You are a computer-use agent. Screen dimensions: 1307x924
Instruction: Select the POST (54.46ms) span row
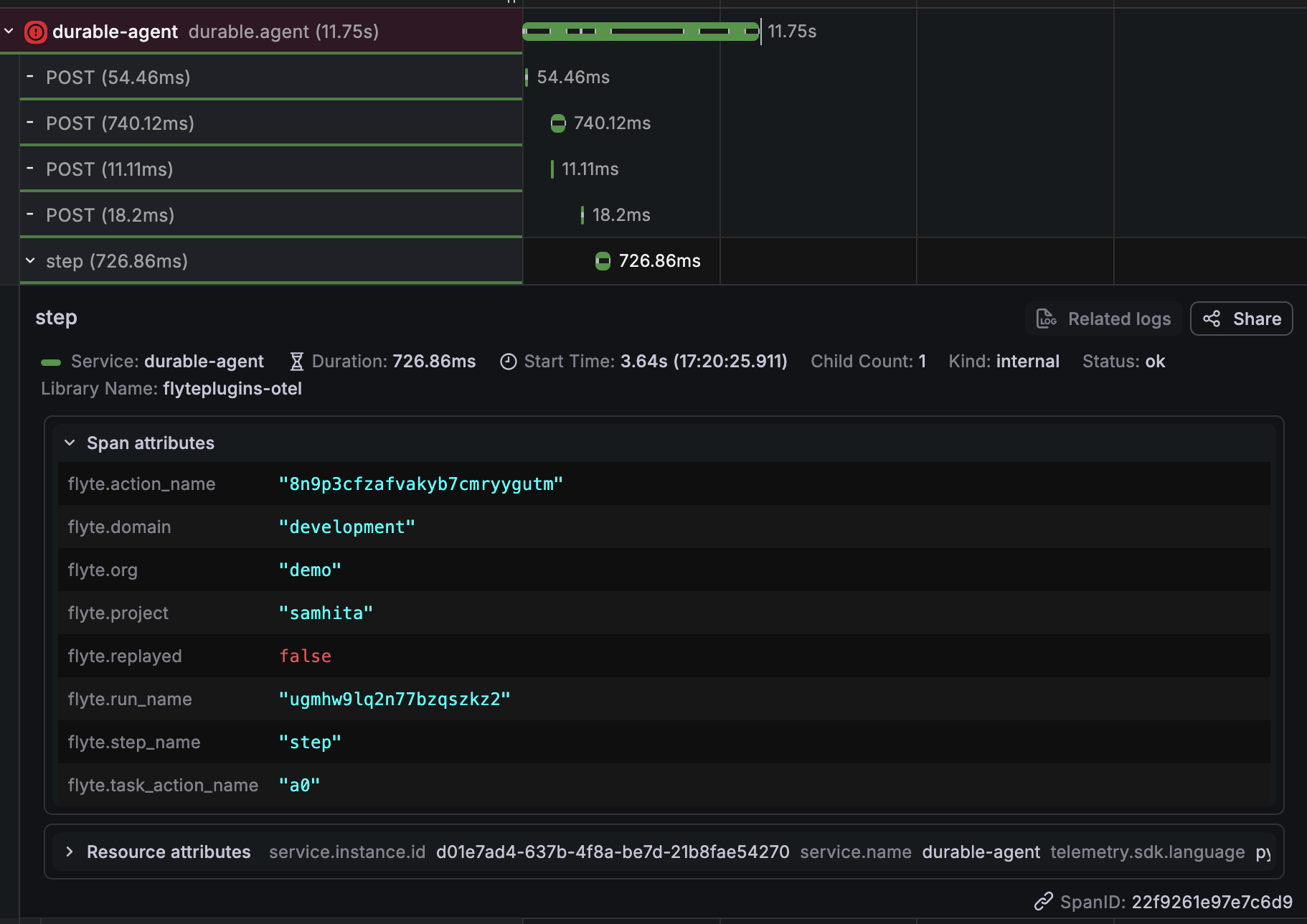coord(271,77)
